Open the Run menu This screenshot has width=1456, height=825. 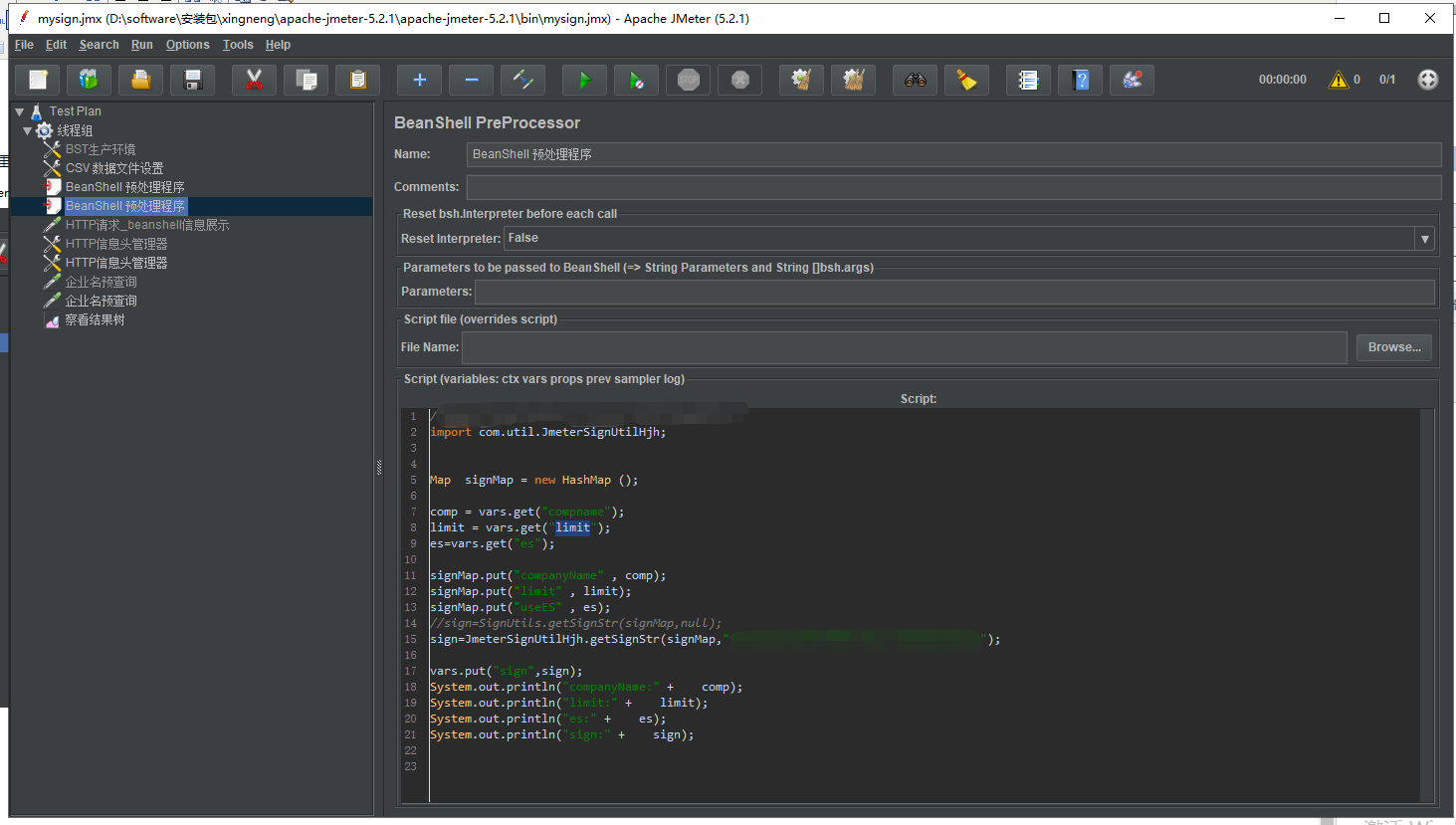(141, 45)
